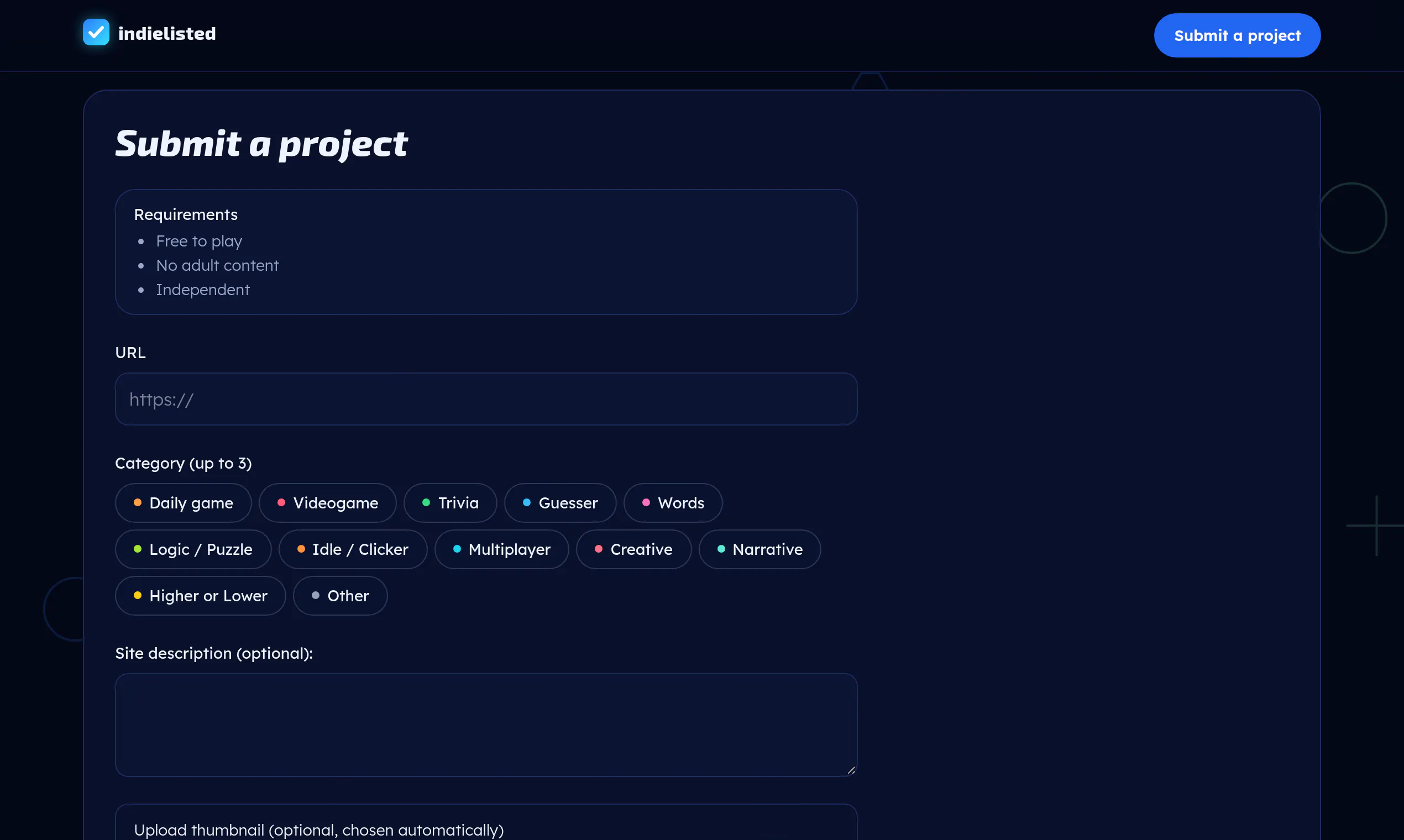
Task: Click the 'Category (up to 3)' label
Action: [184, 463]
